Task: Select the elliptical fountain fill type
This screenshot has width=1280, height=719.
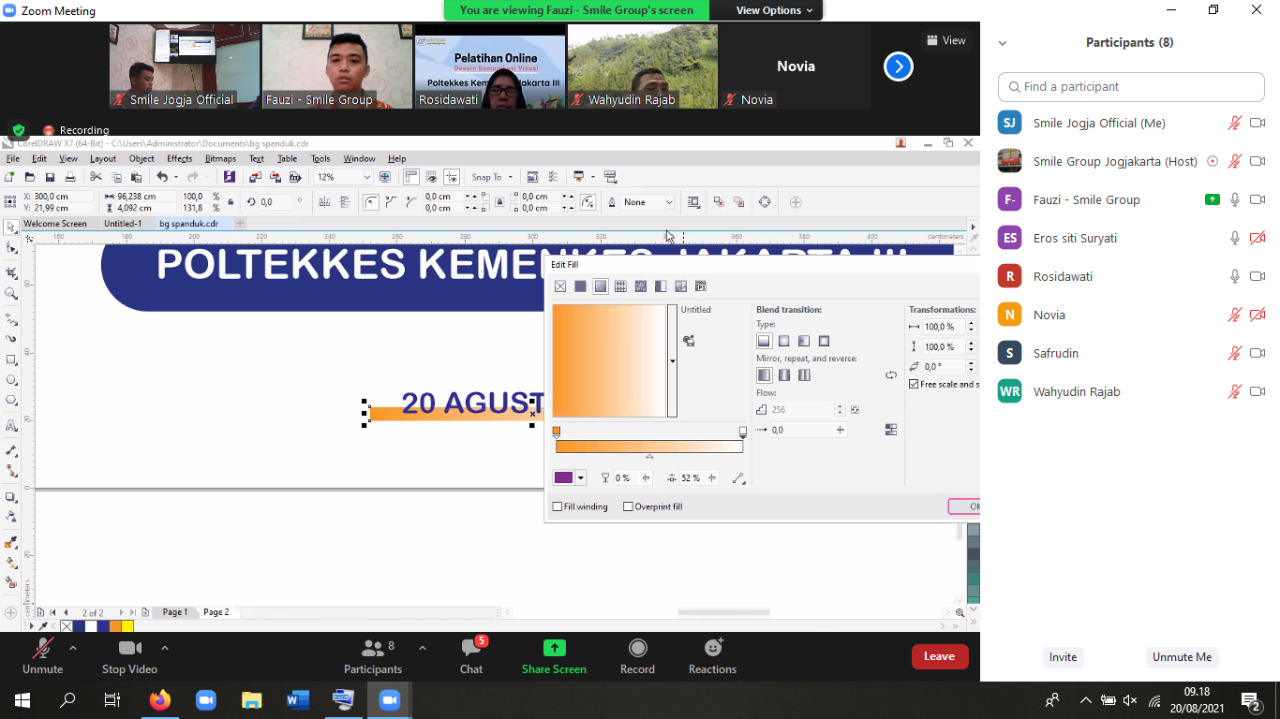Action: [784, 342]
